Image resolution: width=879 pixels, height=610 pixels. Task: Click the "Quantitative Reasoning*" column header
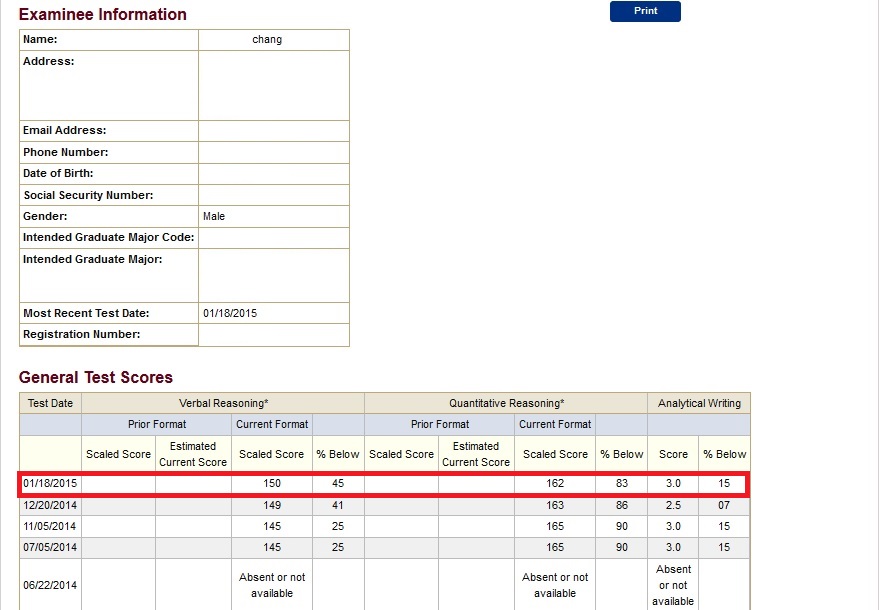(506, 403)
